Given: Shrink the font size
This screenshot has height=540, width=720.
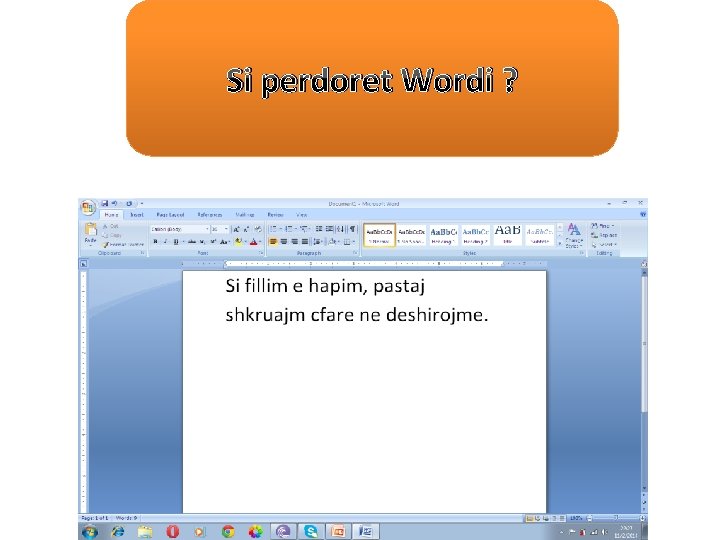Looking at the screenshot, I should tap(246, 229).
